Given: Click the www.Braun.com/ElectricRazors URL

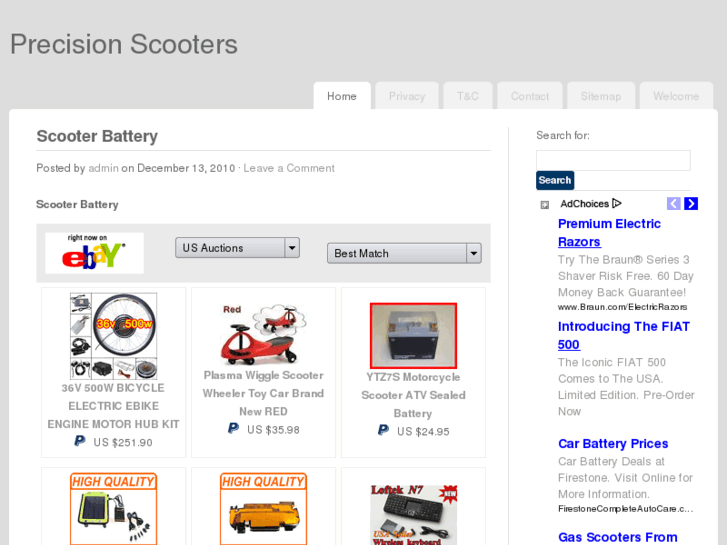Looking at the screenshot, I should (x=622, y=307).
